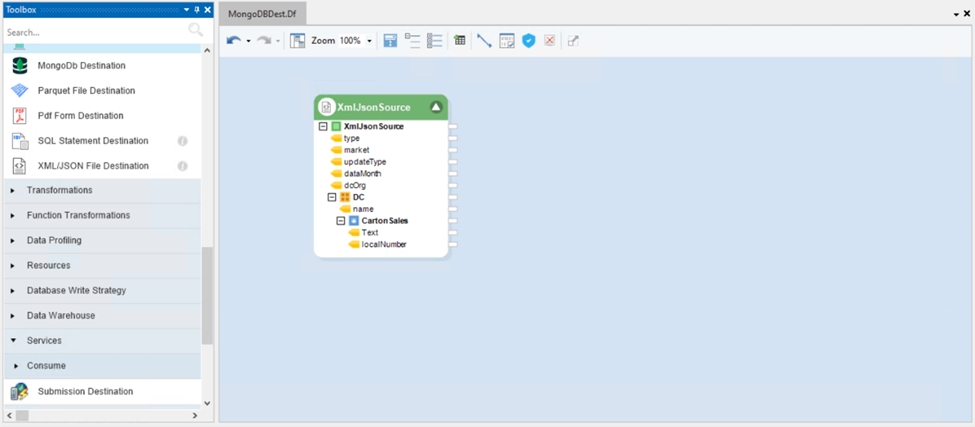
Task: Click the data grid preview icon
Action: point(460,40)
